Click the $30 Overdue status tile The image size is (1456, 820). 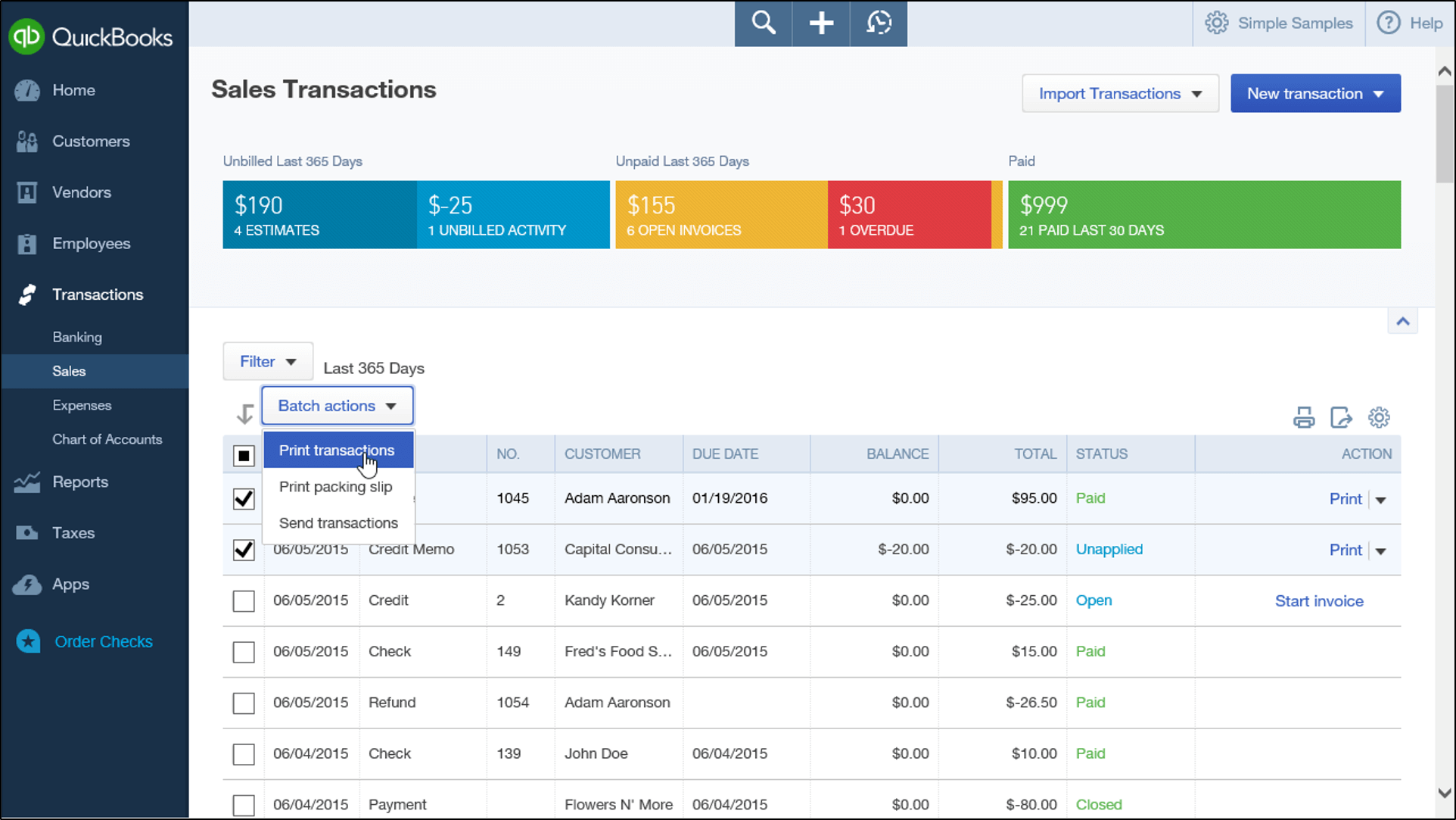click(909, 214)
